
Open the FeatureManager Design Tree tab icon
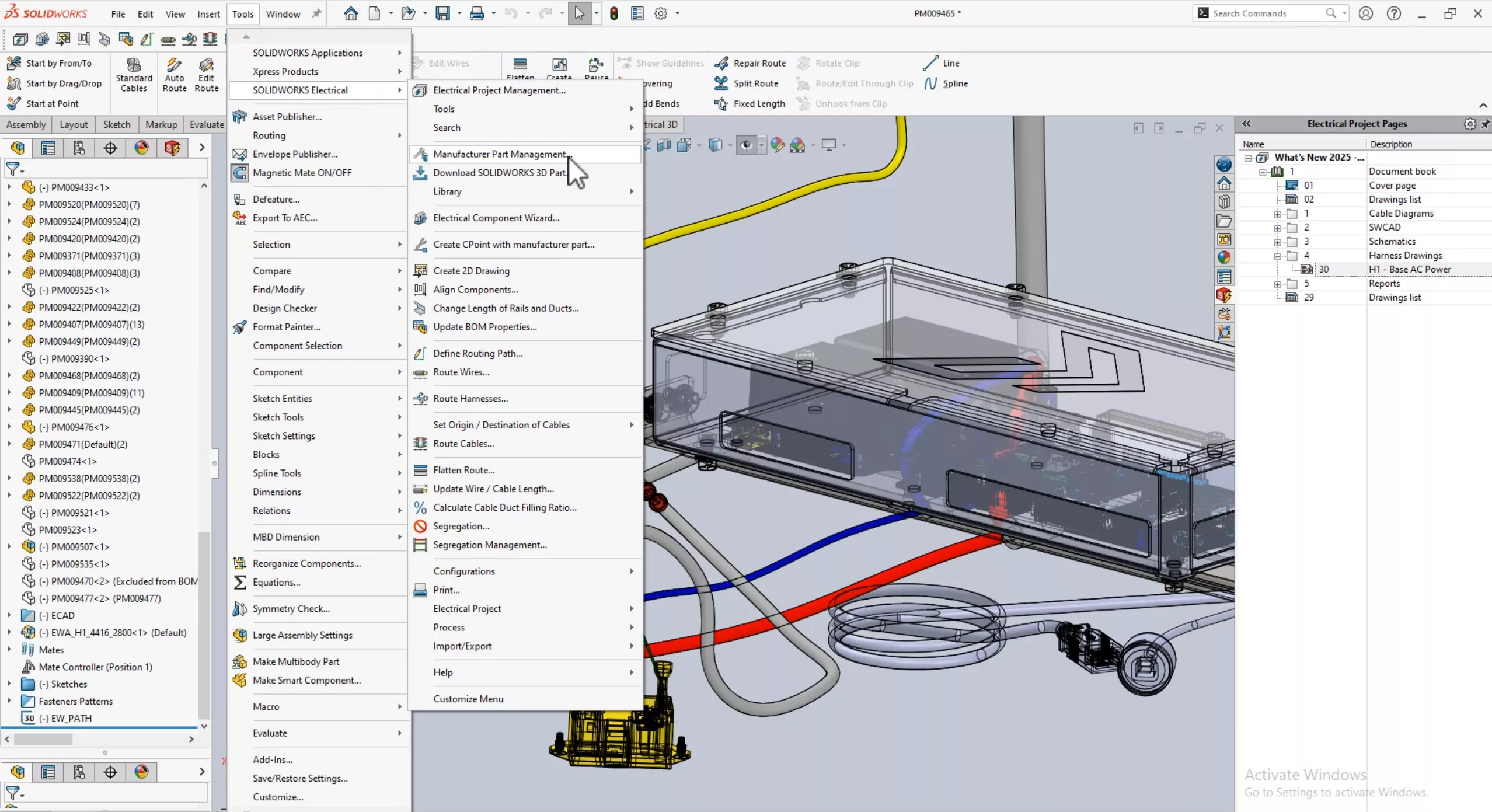coord(18,148)
